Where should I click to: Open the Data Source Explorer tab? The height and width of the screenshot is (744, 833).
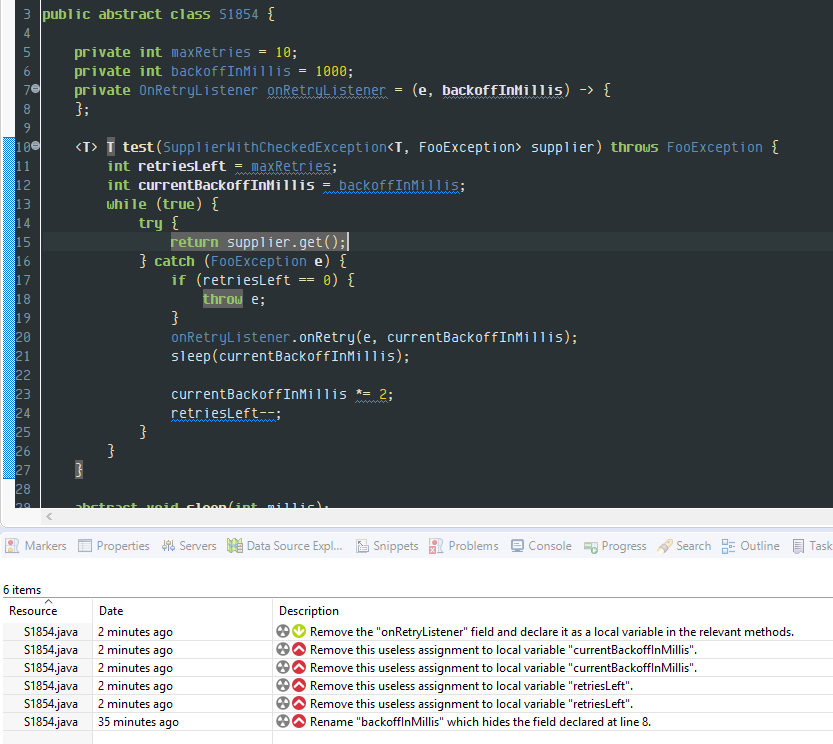point(285,546)
